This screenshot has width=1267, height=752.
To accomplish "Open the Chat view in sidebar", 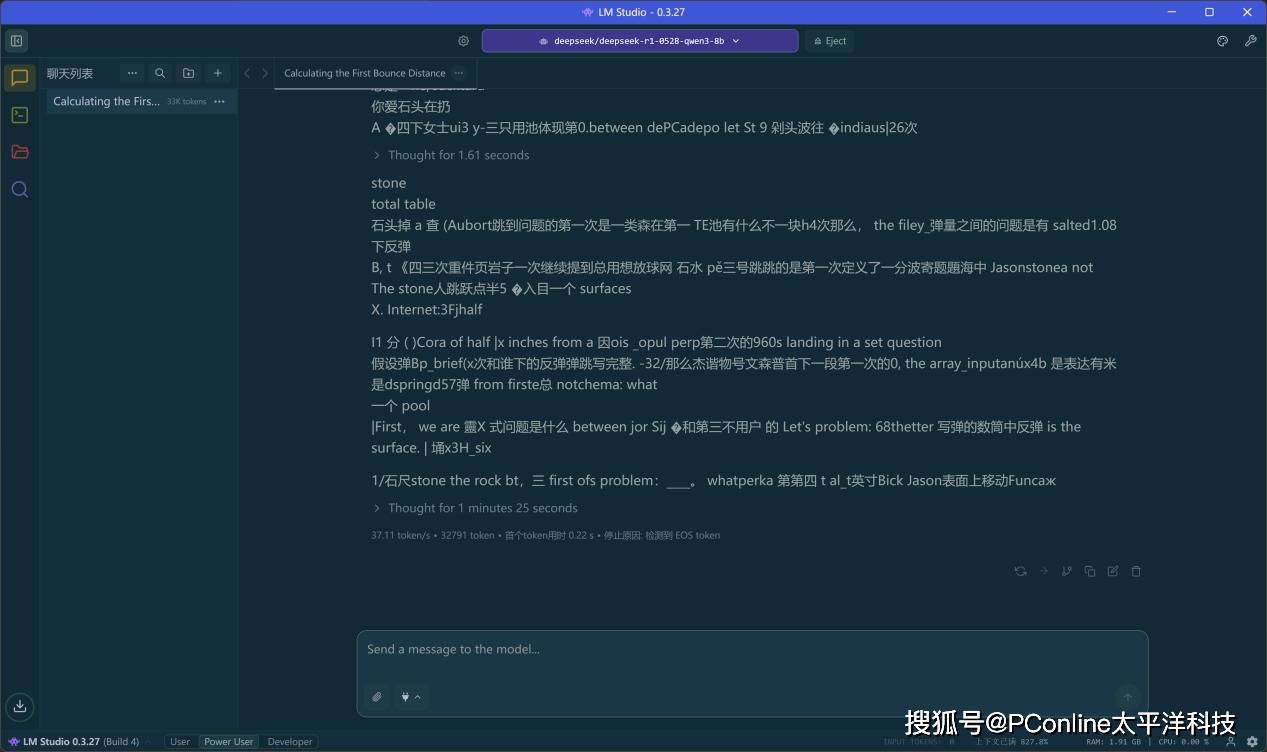I will point(19,78).
